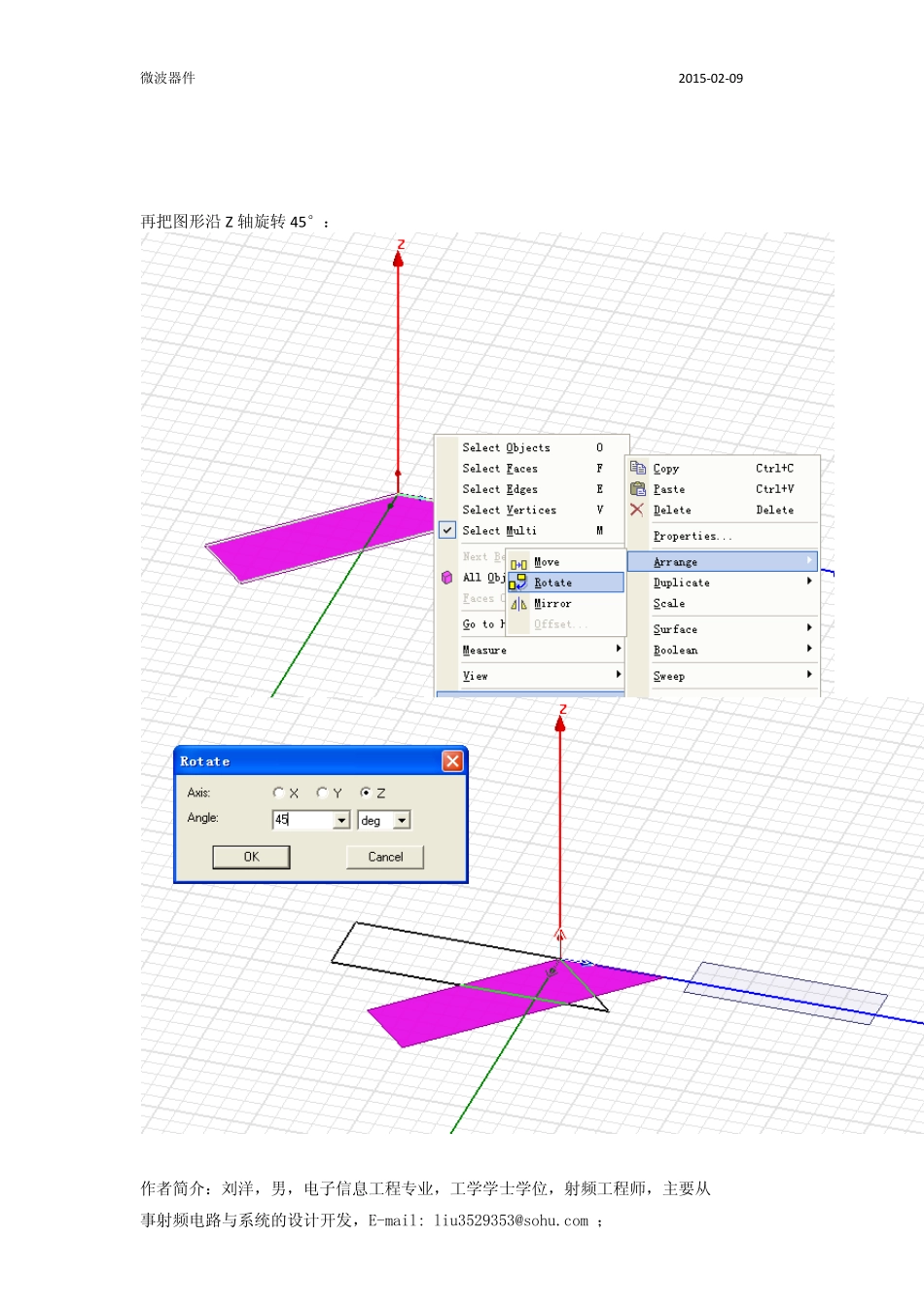Viewport: 924px width, 1308px height.
Task: Select the Y axis radio button
Action: [x=322, y=793]
